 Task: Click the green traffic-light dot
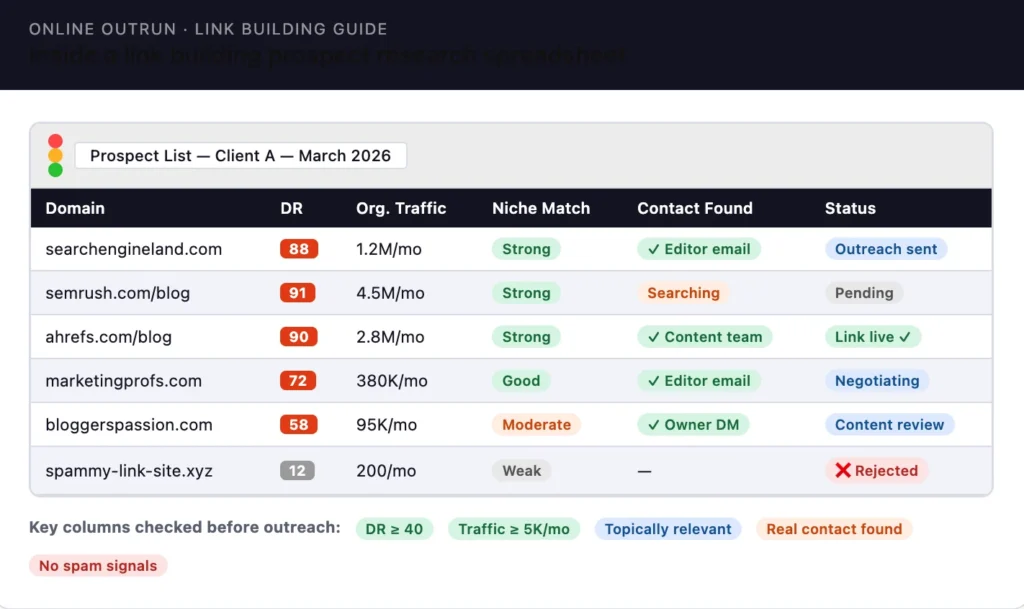pyautogui.click(x=55, y=170)
